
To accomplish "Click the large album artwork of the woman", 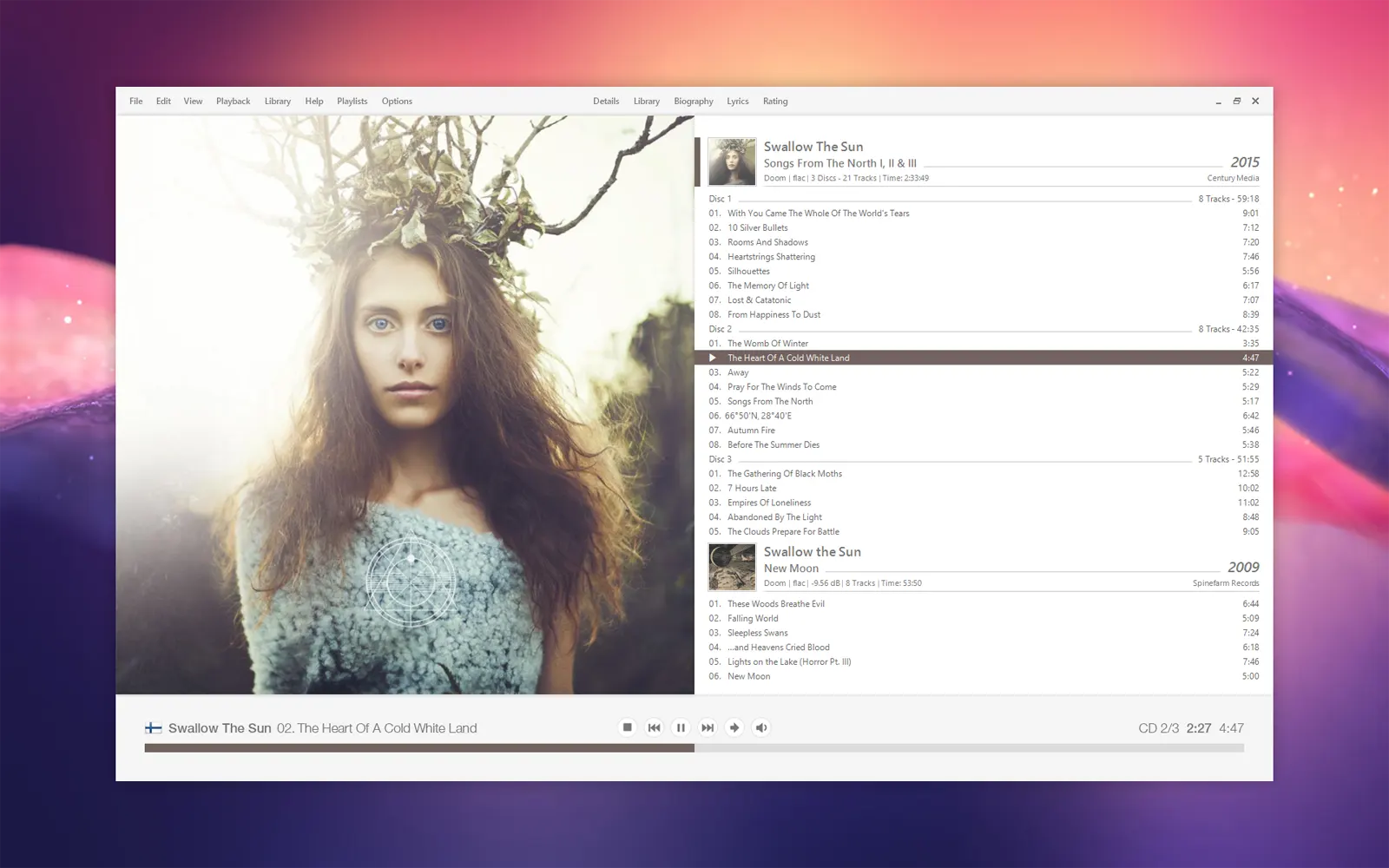I will [405, 404].
